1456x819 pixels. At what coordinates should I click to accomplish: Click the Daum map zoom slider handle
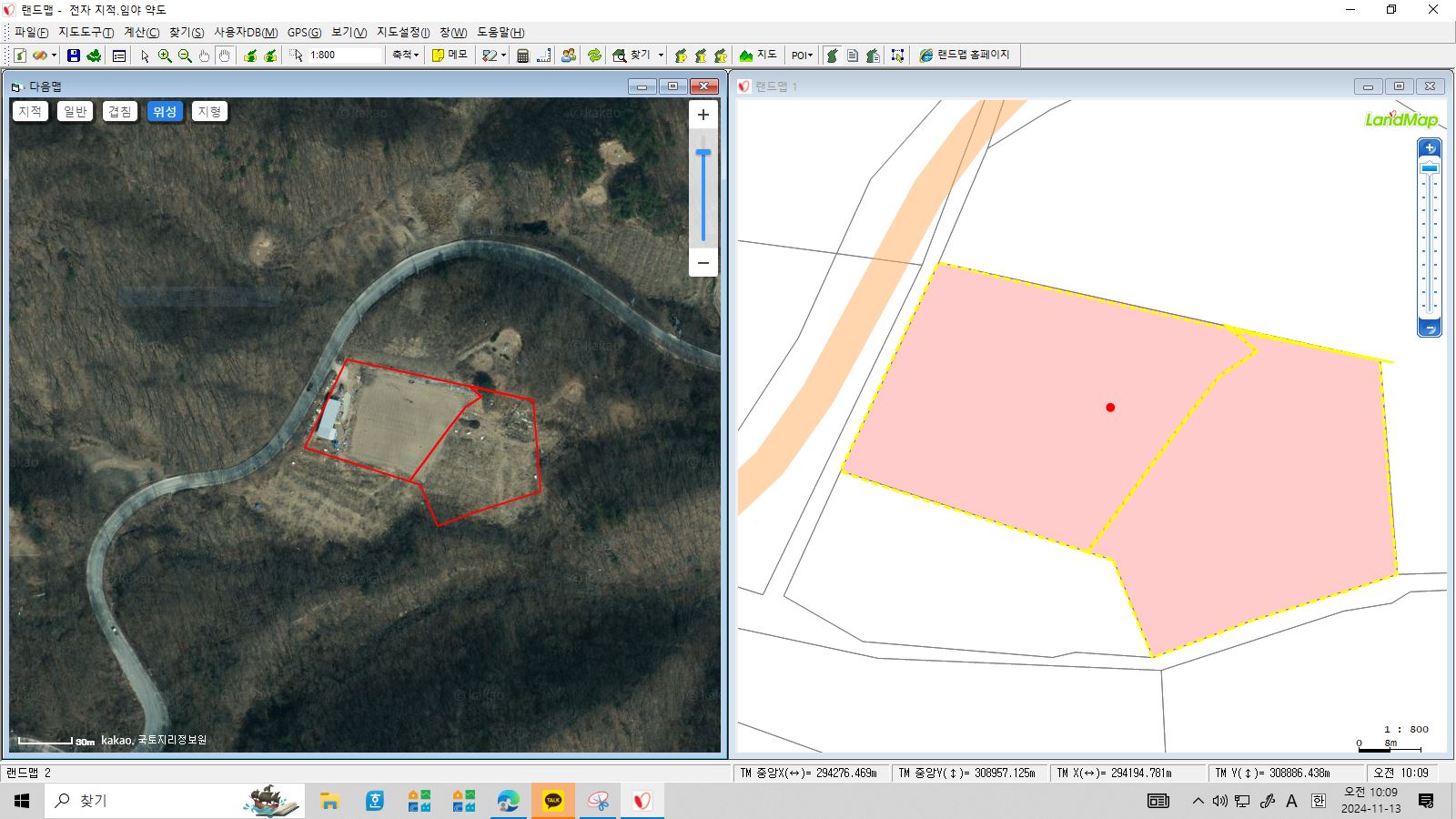pos(703,153)
